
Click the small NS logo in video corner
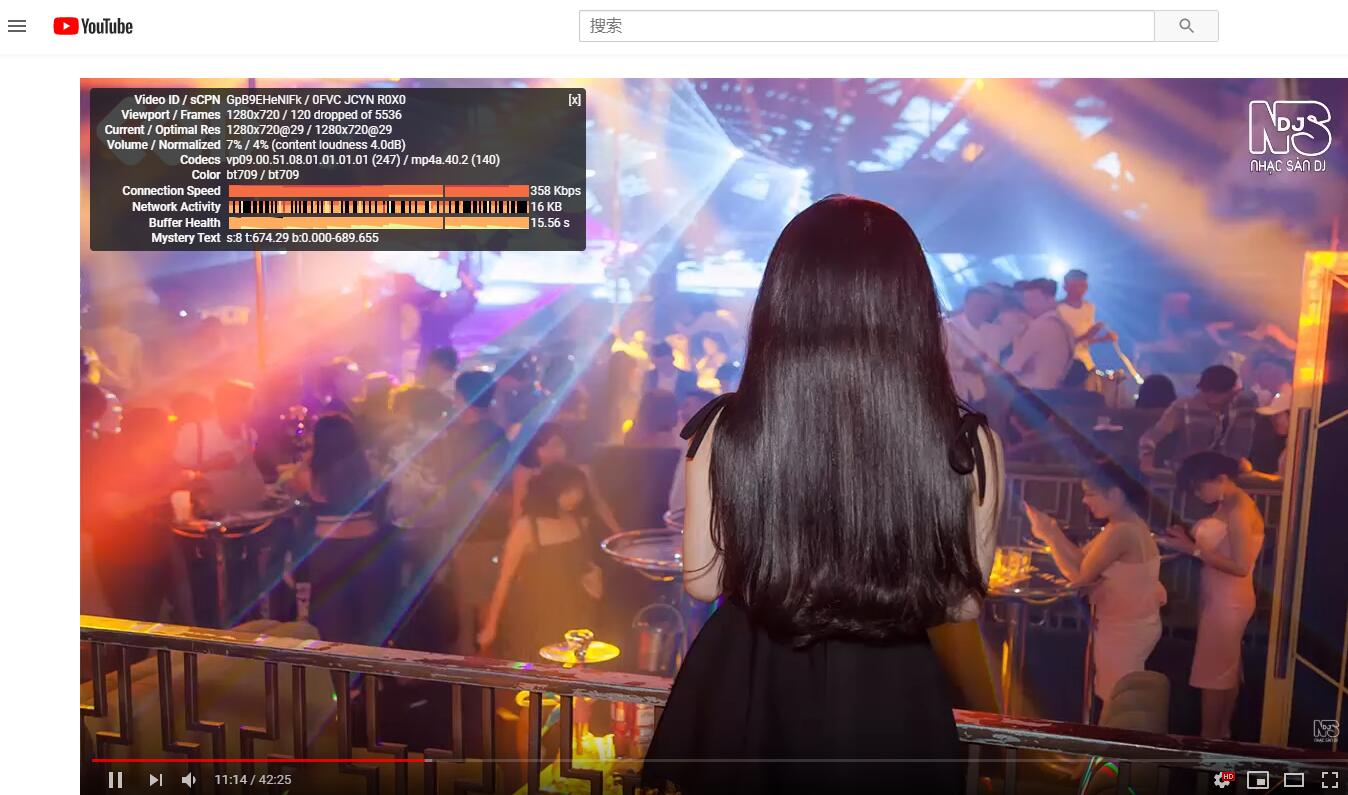pyautogui.click(x=1325, y=731)
